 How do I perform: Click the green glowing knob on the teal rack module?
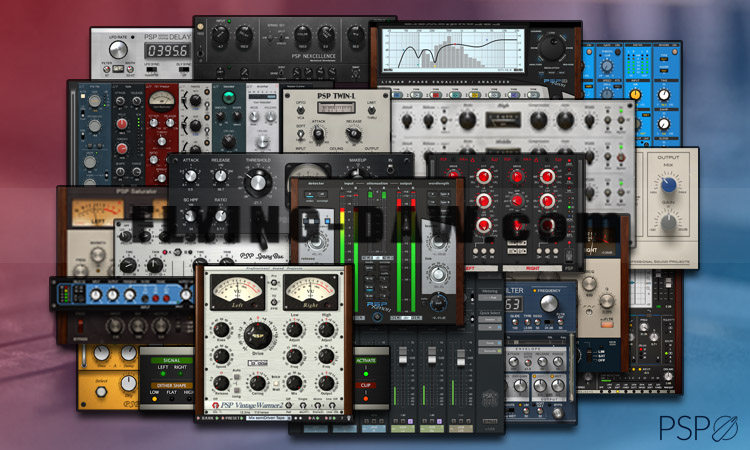coord(229,98)
